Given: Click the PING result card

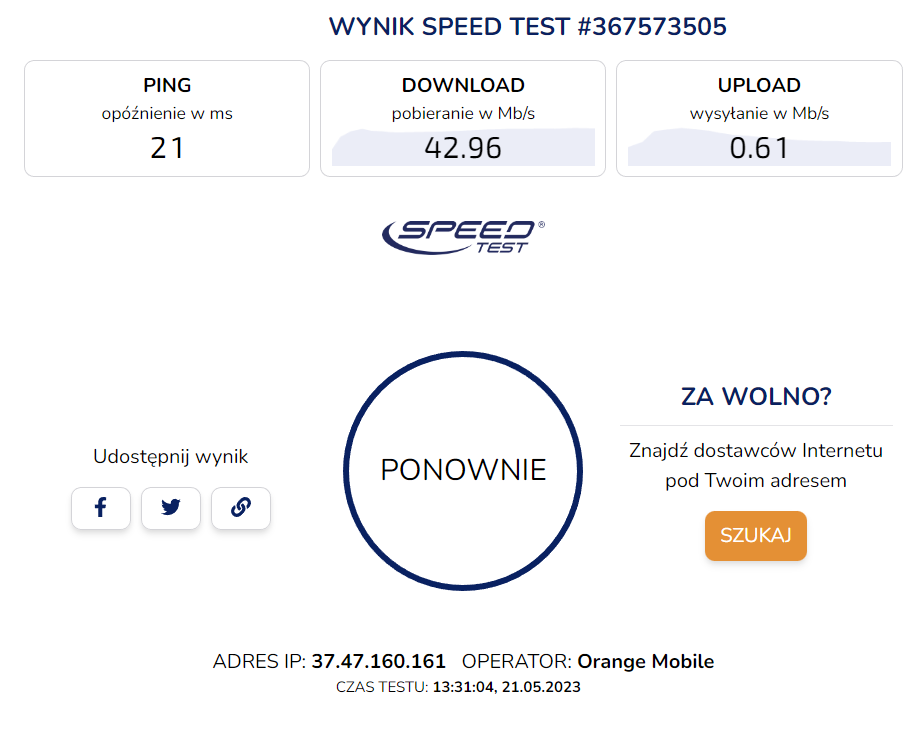Looking at the screenshot, I should click(x=166, y=118).
